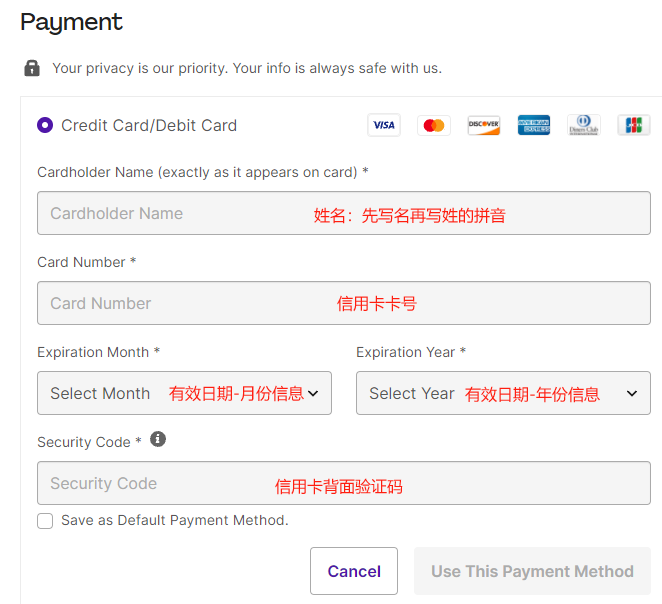Click the Credit Card/Debit Card label text
The width and height of the screenshot is (662, 604).
pyautogui.click(x=149, y=125)
